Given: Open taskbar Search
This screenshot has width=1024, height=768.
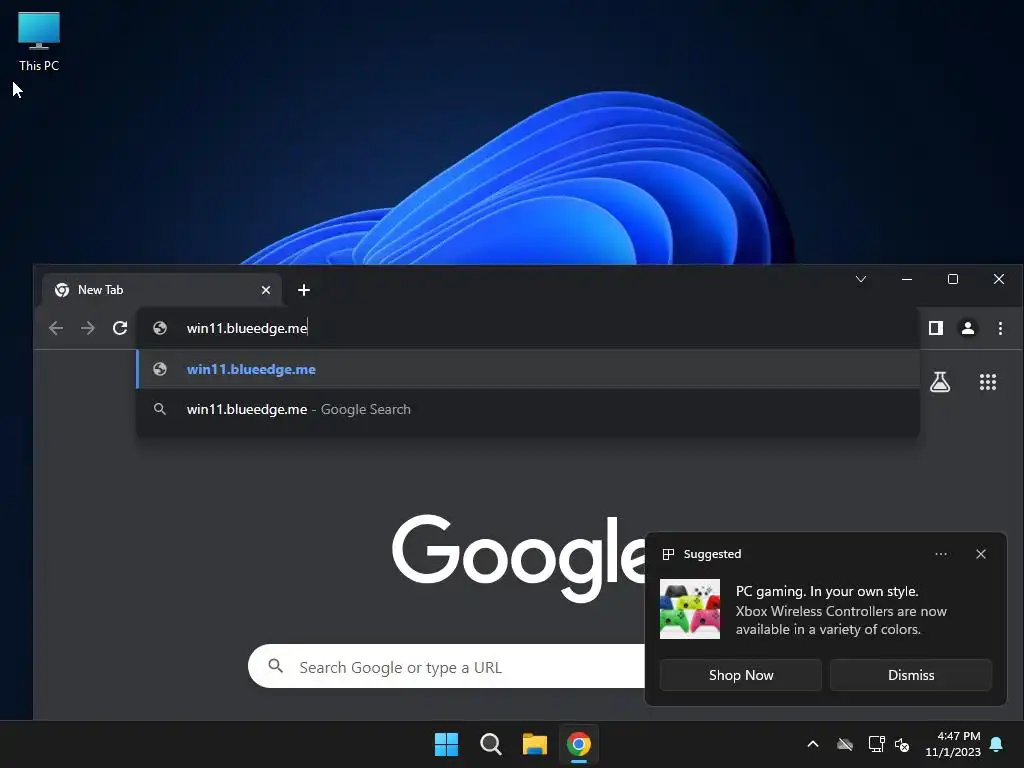Looking at the screenshot, I should (490, 744).
